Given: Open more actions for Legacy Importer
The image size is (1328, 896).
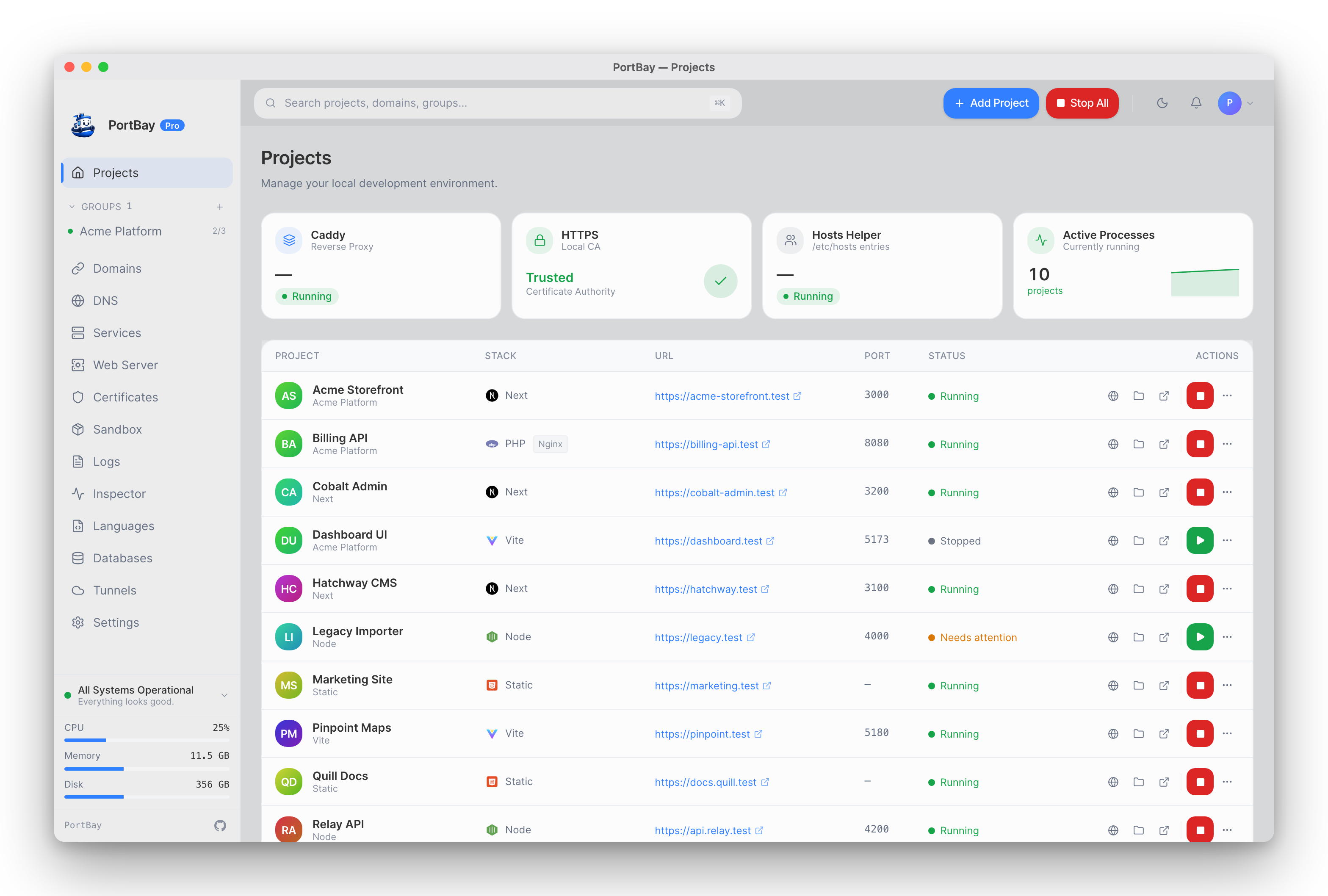Looking at the screenshot, I should 1227,637.
